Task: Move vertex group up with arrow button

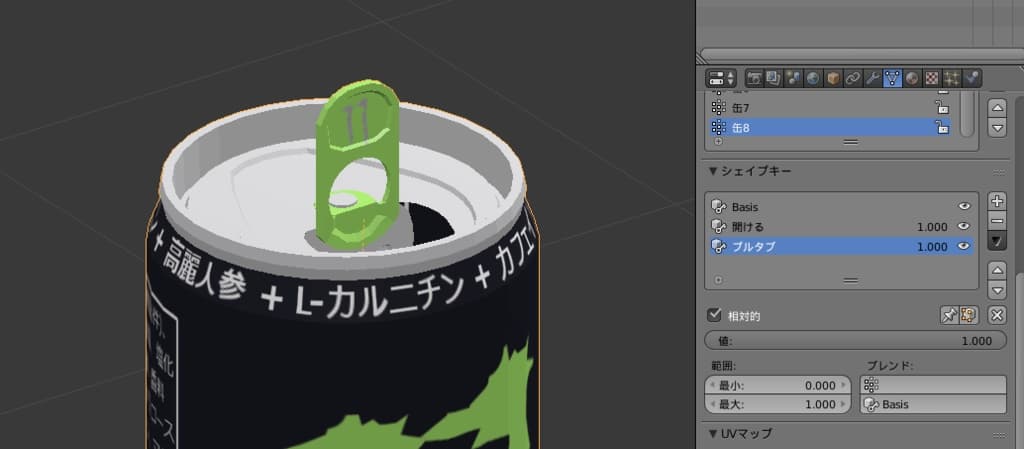Action: (997, 108)
